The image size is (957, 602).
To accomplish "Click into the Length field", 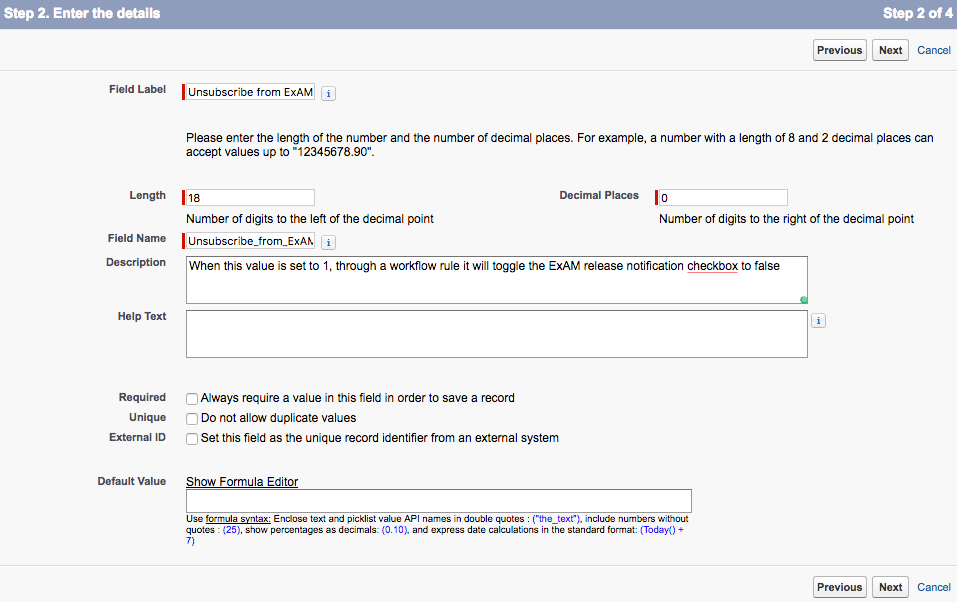I will tap(250, 198).
